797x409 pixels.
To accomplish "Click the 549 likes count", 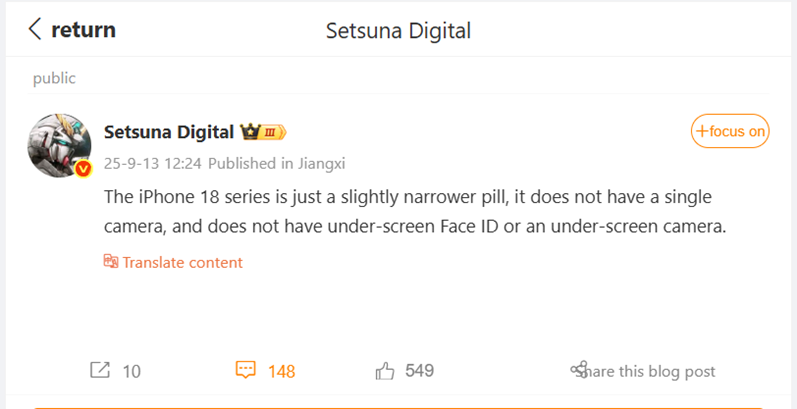I will 420,371.
